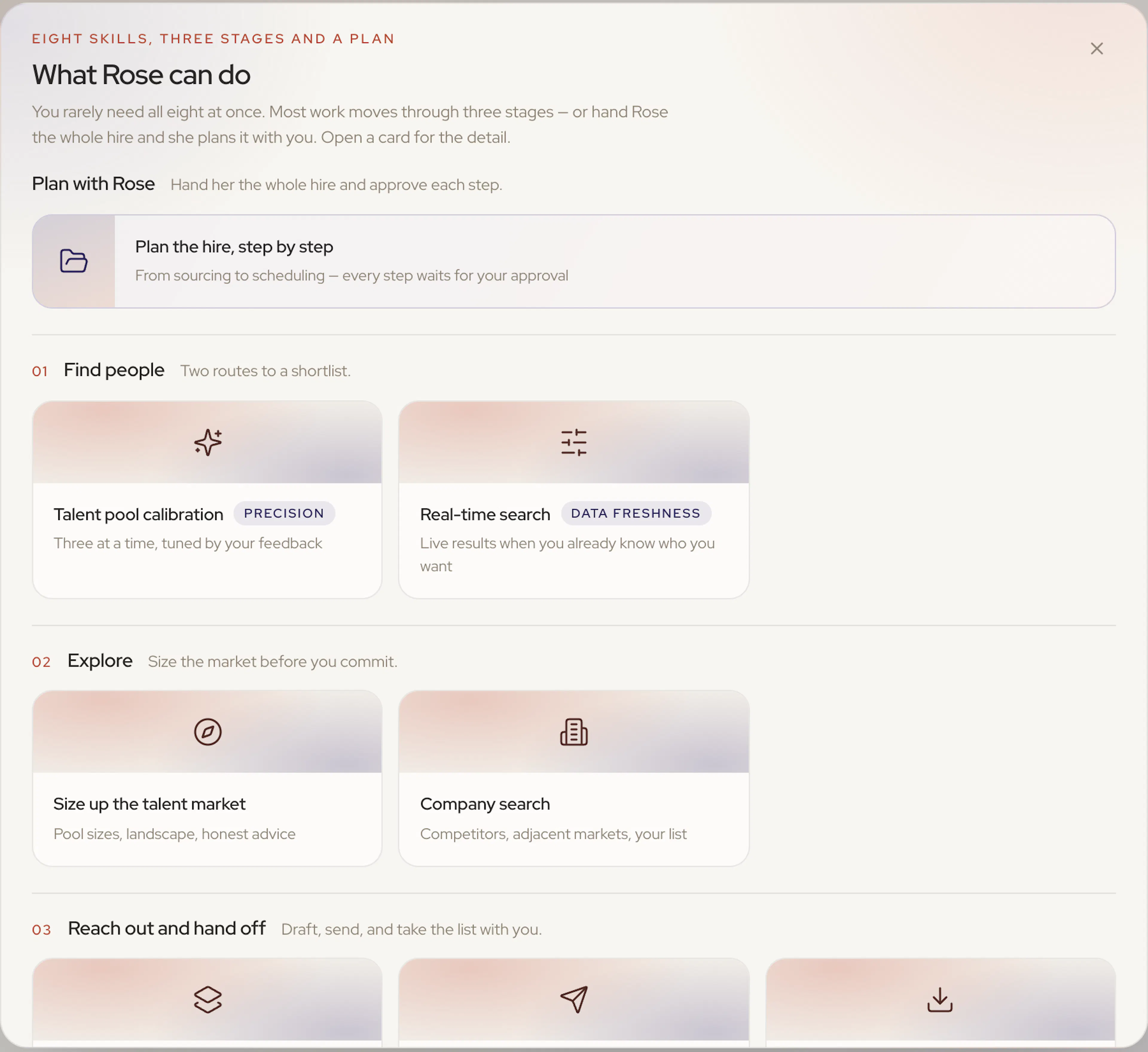Click the PRECISION badge
Viewport: 1148px width, 1052px height.
(284, 513)
